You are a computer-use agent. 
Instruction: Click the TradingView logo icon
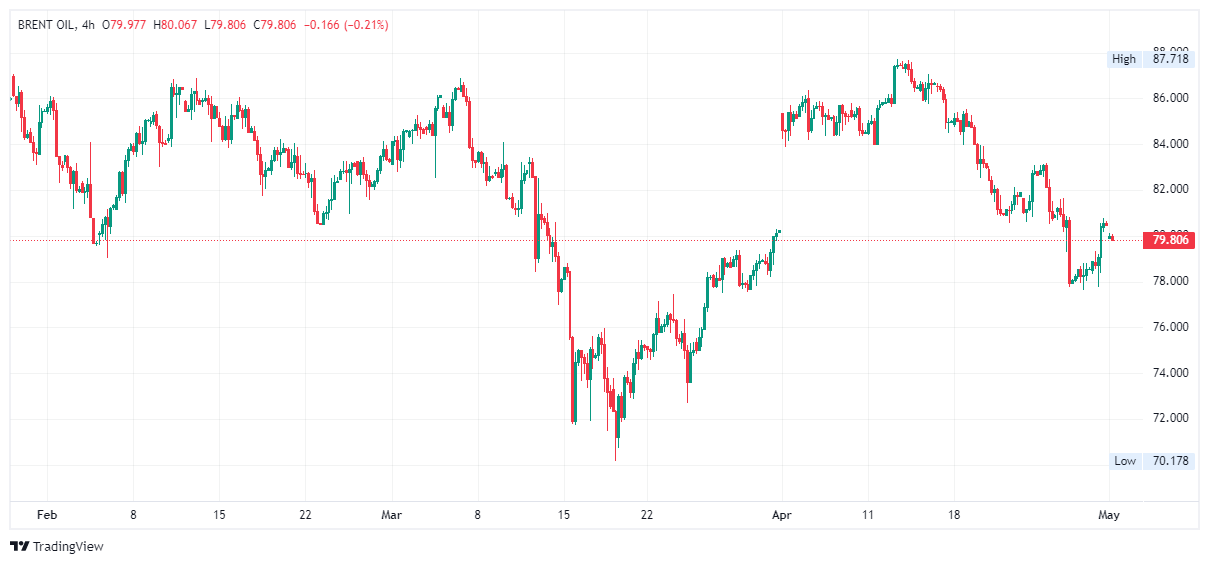(x=19, y=546)
